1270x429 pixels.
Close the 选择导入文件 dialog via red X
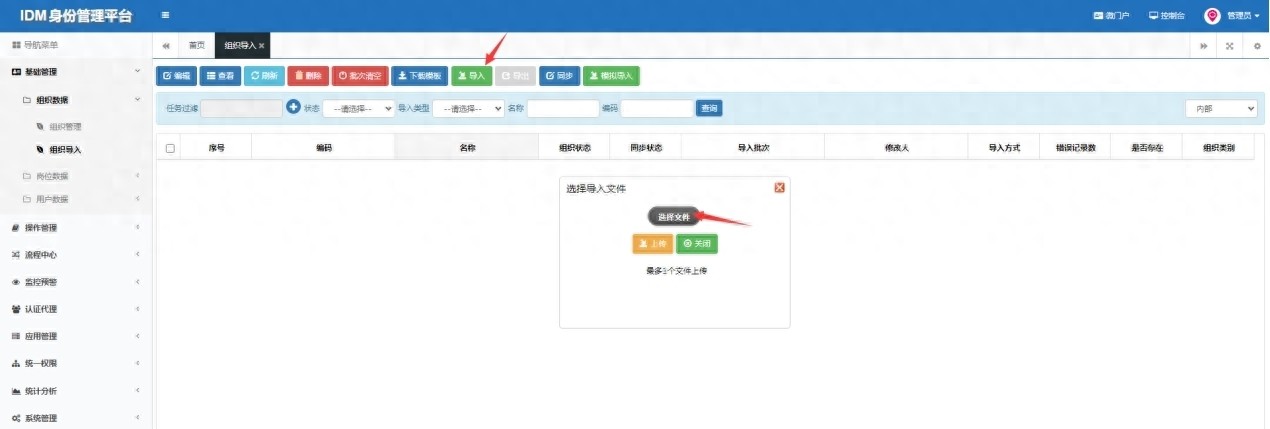pyautogui.click(x=780, y=187)
